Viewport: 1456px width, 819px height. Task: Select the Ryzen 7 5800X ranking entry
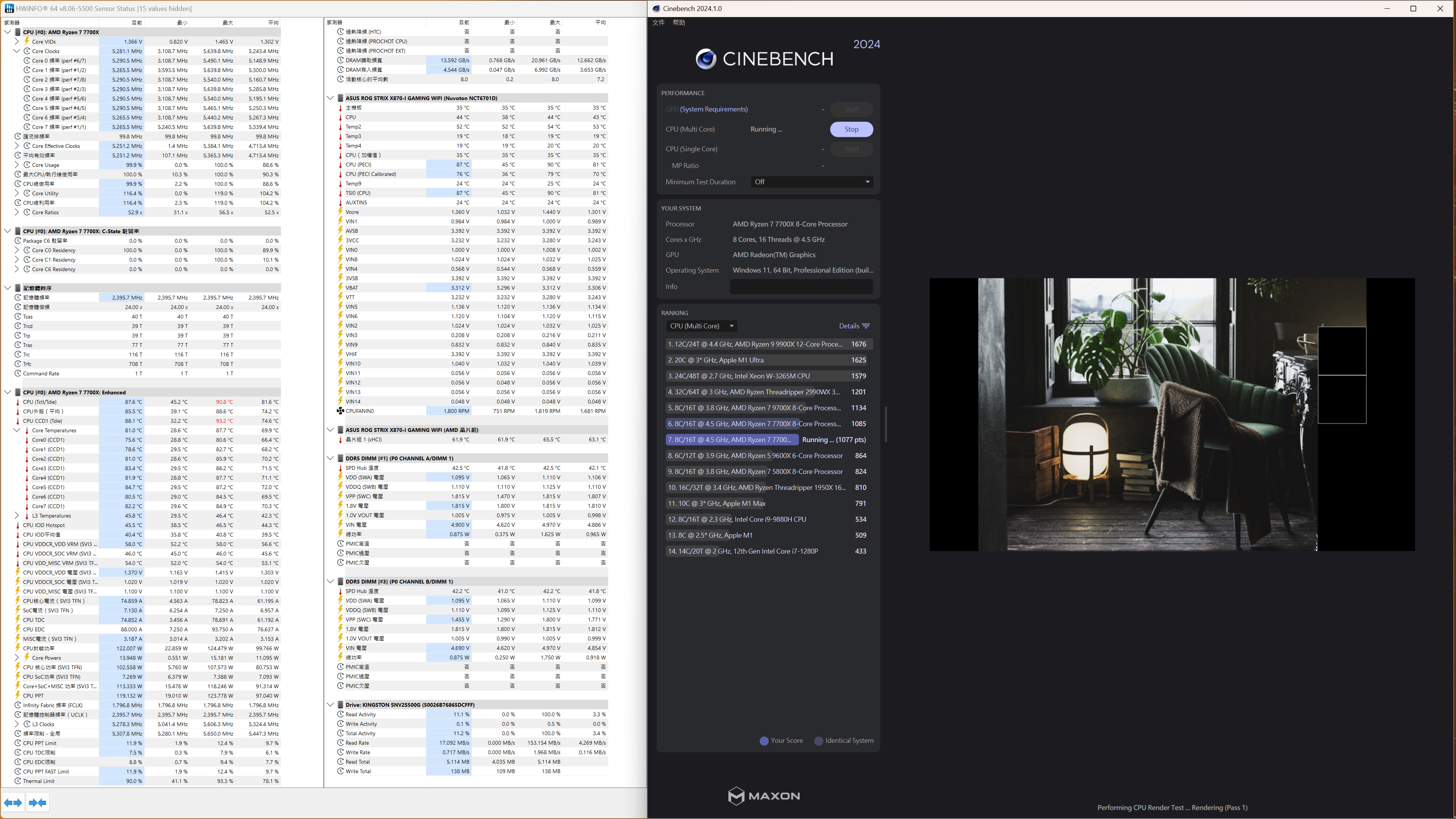(x=769, y=471)
